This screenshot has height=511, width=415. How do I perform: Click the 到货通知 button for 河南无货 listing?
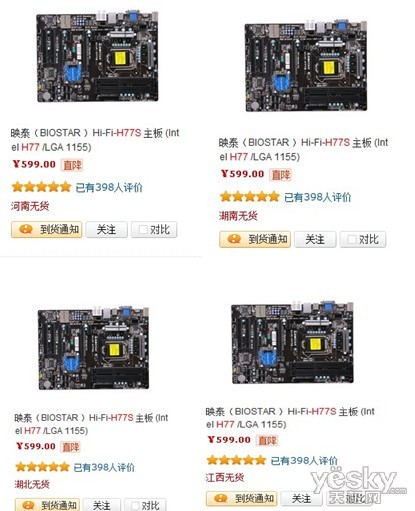[x=46, y=230]
